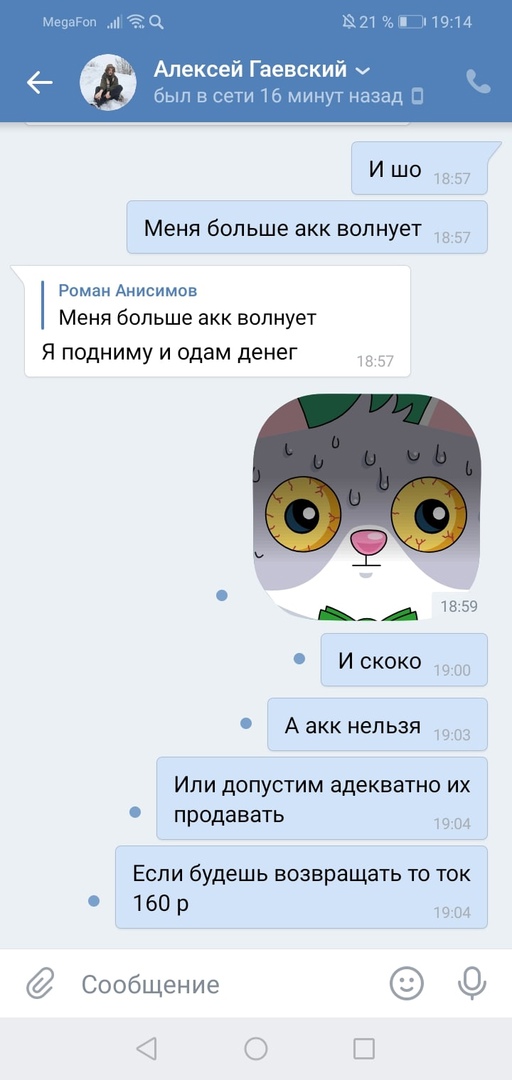Start a voice call with phone icon
Image resolution: width=512 pixels, height=1080 pixels.
[x=478, y=82]
